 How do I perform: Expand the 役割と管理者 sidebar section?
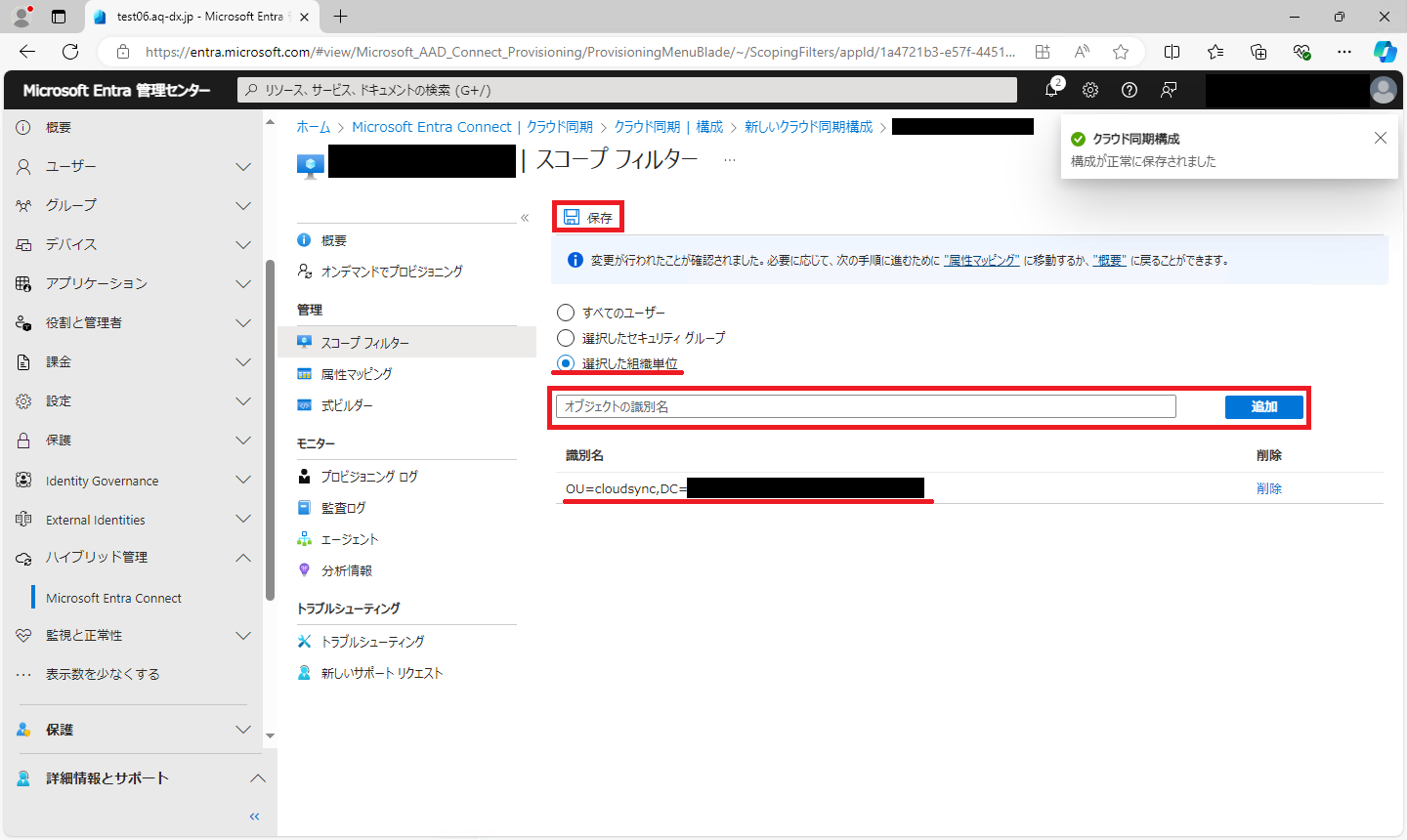click(x=243, y=322)
